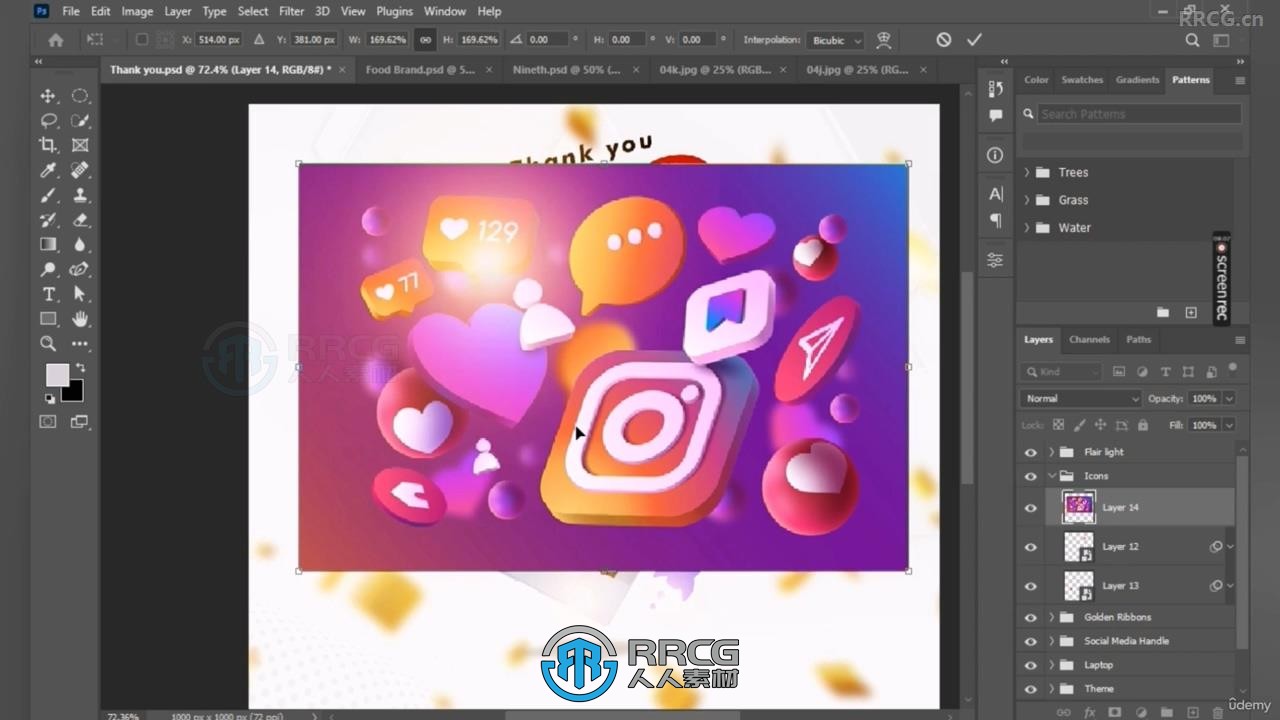The image size is (1280, 720).
Task: Toggle the maintain aspect ratio link
Action: tap(425, 40)
